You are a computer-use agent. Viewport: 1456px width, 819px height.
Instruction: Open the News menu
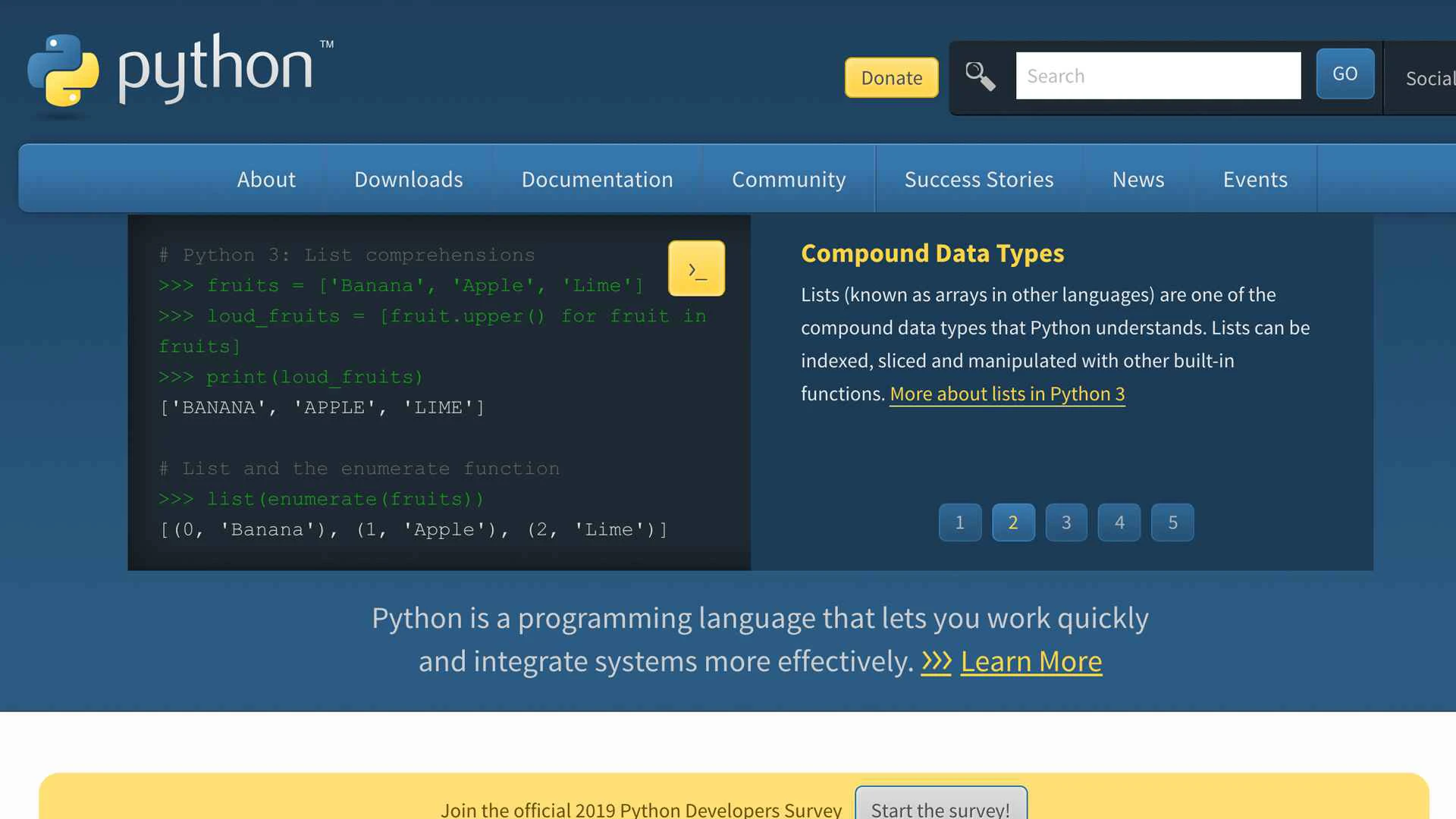click(1137, 180)
